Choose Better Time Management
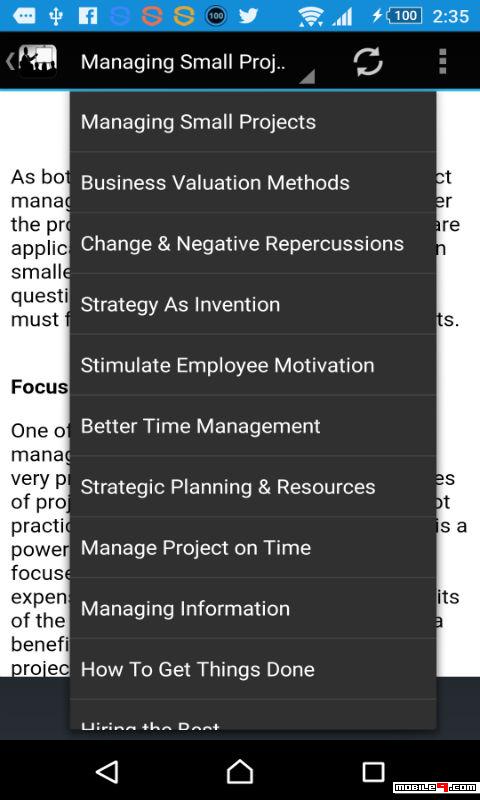This screenshot has width=480, height=800. (x=253, y=426)
